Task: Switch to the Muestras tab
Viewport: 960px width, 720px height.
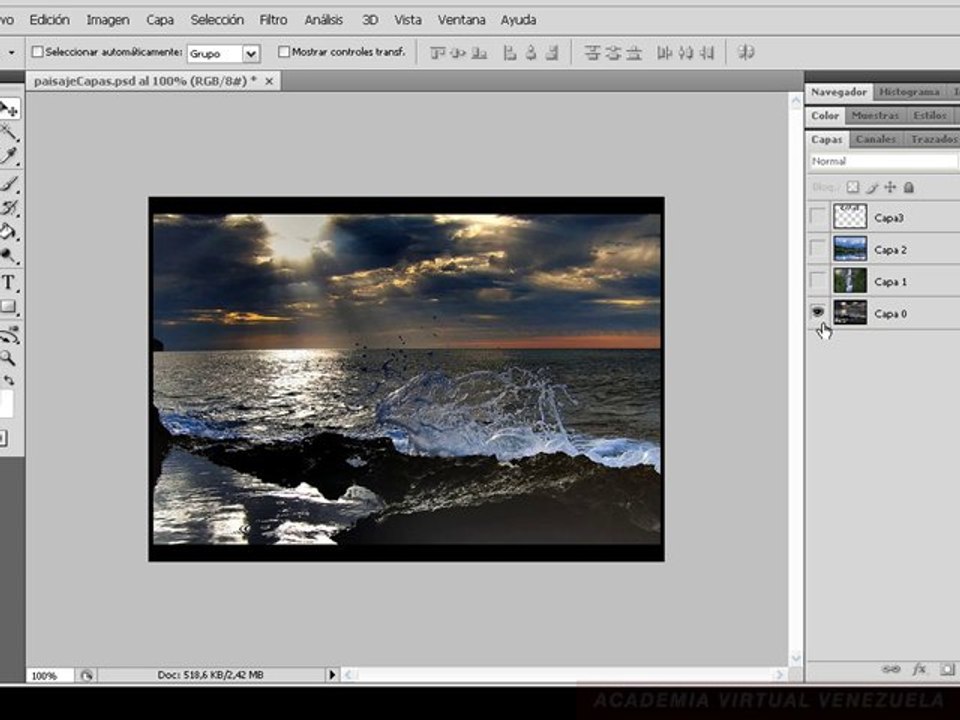Action: pos(875,115)
